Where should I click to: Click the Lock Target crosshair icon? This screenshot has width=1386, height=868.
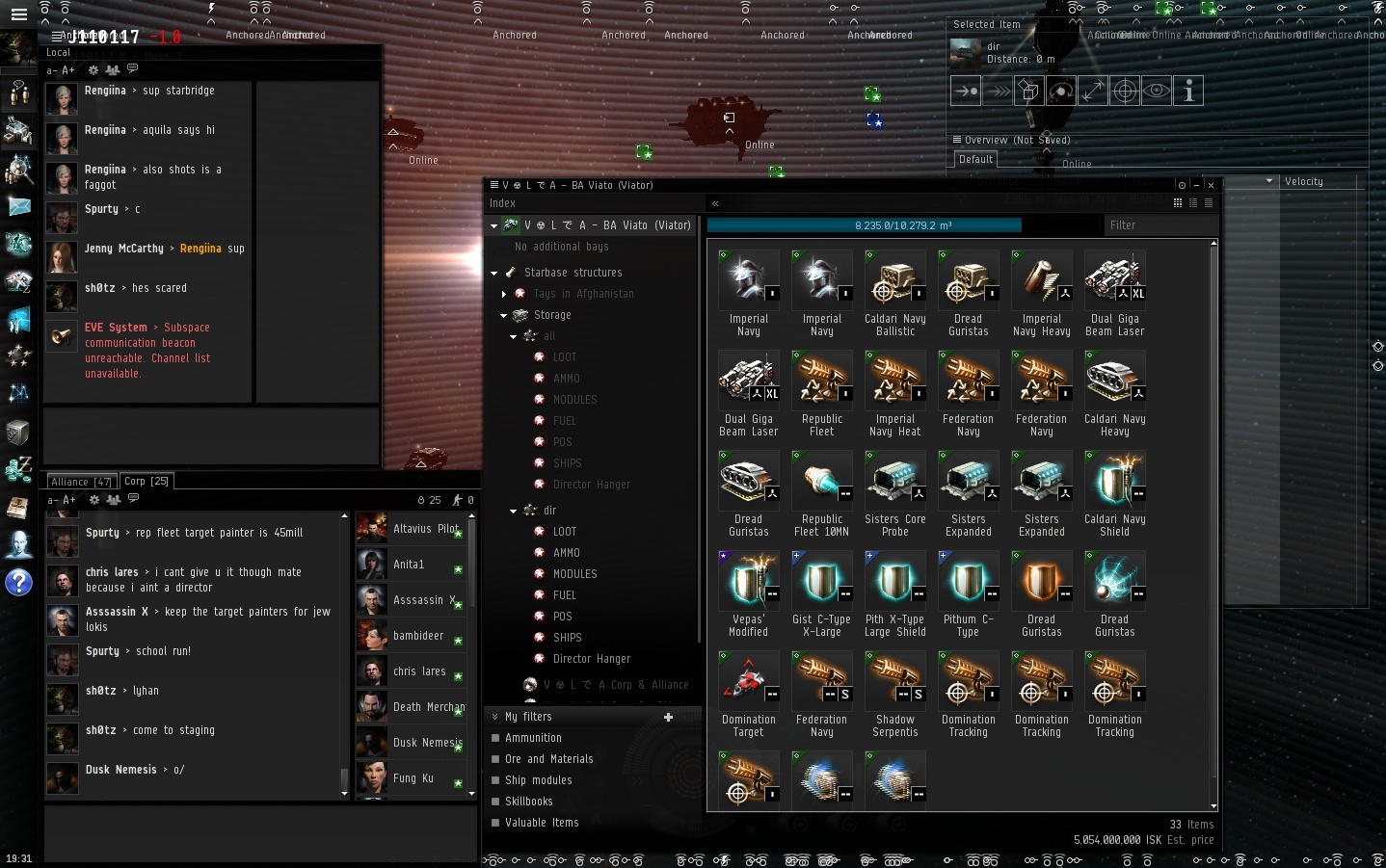click(1124, 92)
